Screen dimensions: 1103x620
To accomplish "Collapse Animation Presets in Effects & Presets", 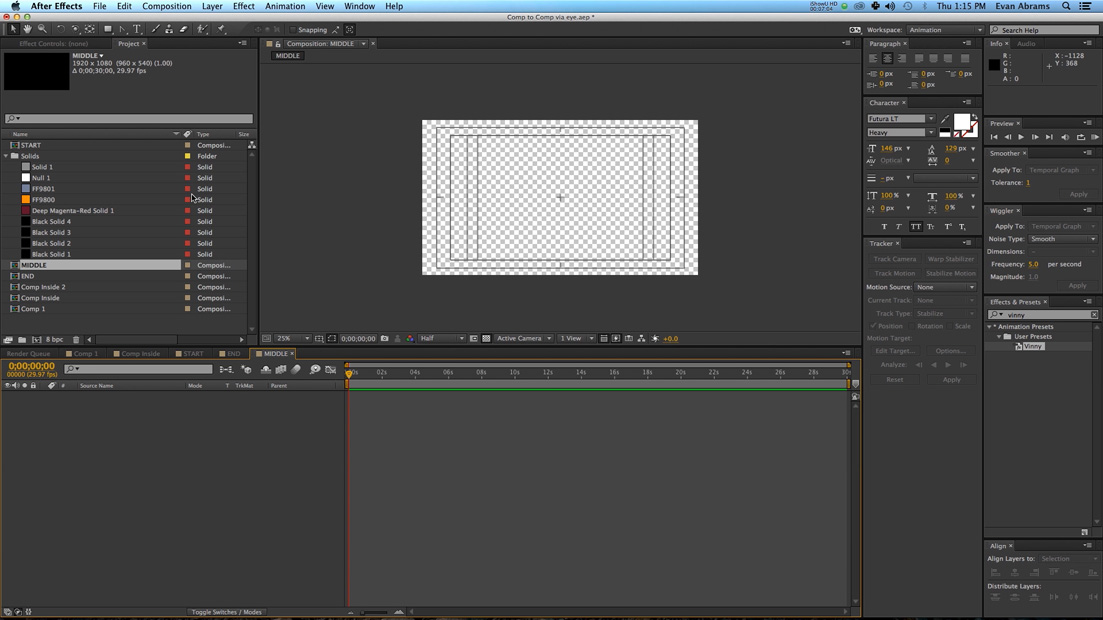I will pos(990,327).
